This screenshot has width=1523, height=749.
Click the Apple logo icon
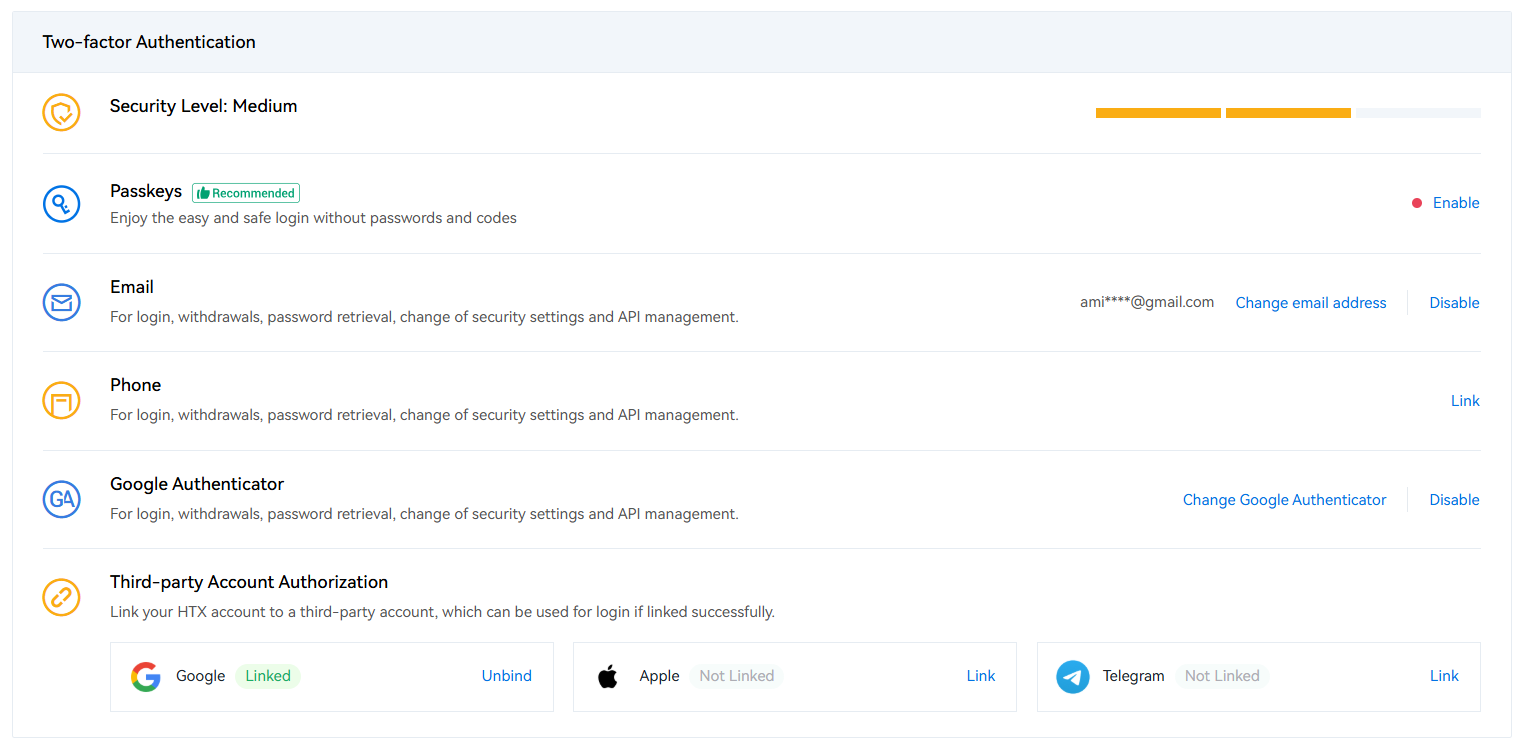tap(608, 677)
